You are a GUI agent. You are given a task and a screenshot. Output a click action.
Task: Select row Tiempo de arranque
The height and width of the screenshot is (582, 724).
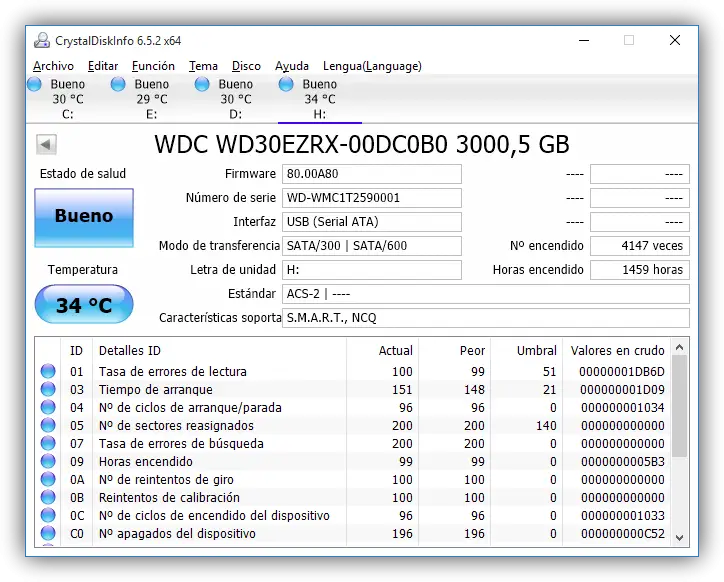pyautogui.click(x=353, y=389)
